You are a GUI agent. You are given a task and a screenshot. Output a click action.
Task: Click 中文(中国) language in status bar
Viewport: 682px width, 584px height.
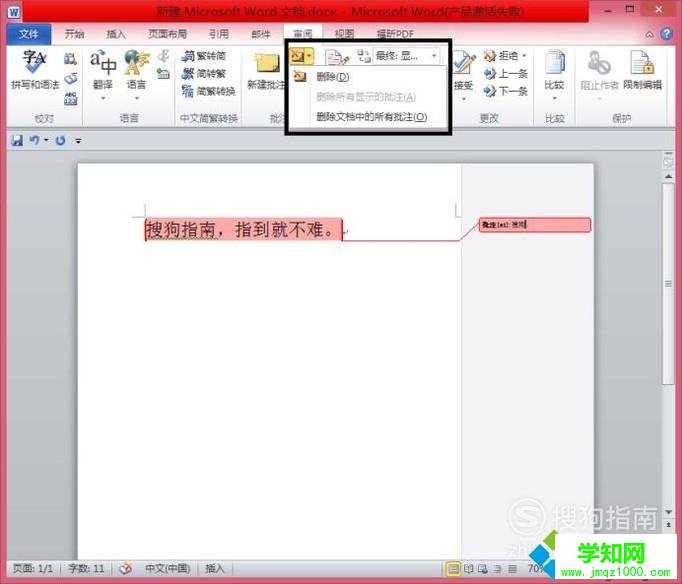pos(167,568)
